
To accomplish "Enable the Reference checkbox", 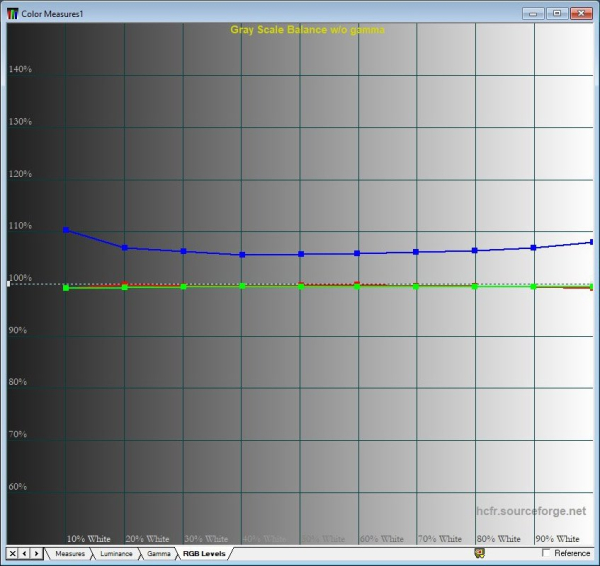I will point(546,553).
